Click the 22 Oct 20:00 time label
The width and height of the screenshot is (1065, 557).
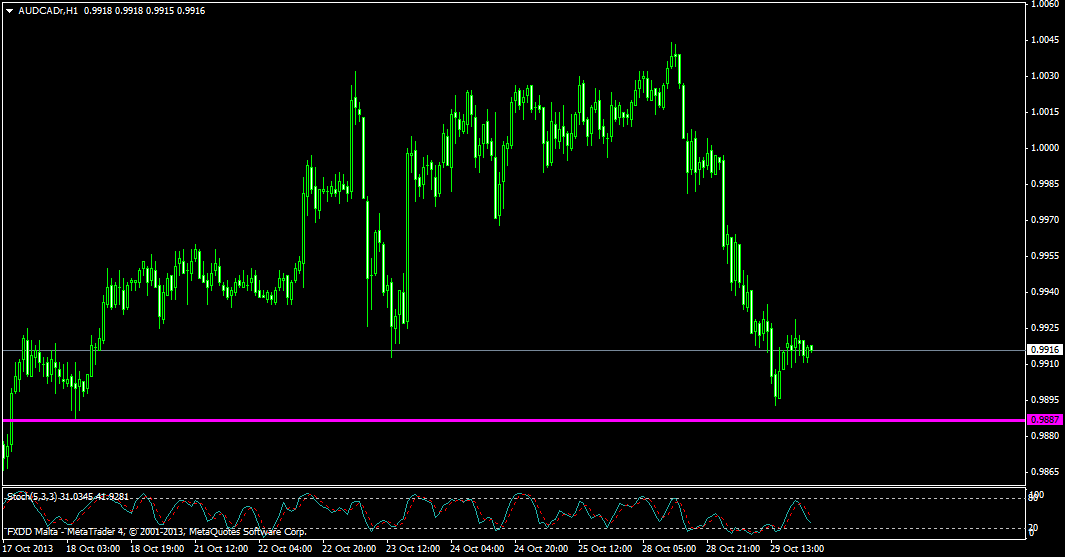tap(349, 549)
